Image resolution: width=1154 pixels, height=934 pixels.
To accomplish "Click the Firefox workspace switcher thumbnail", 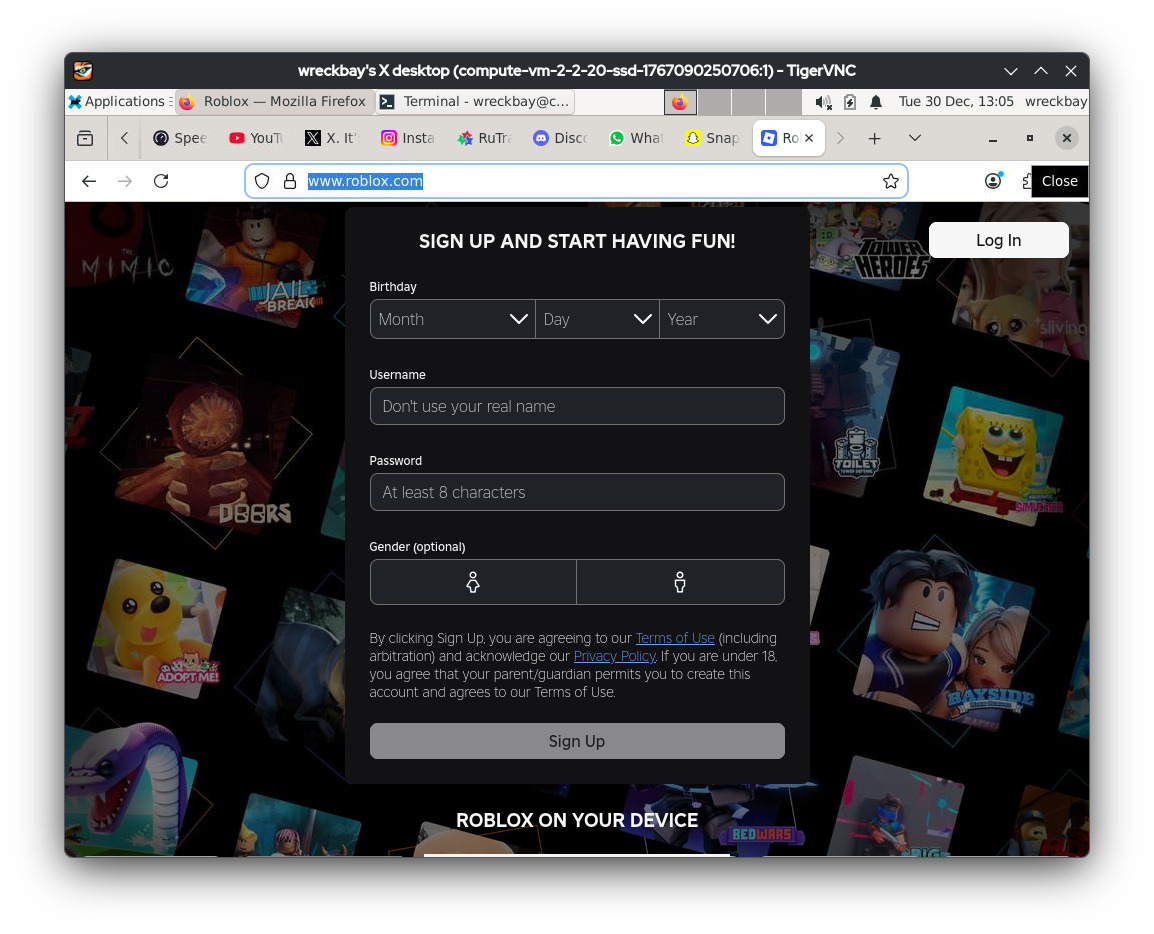I will pos(680,102).
